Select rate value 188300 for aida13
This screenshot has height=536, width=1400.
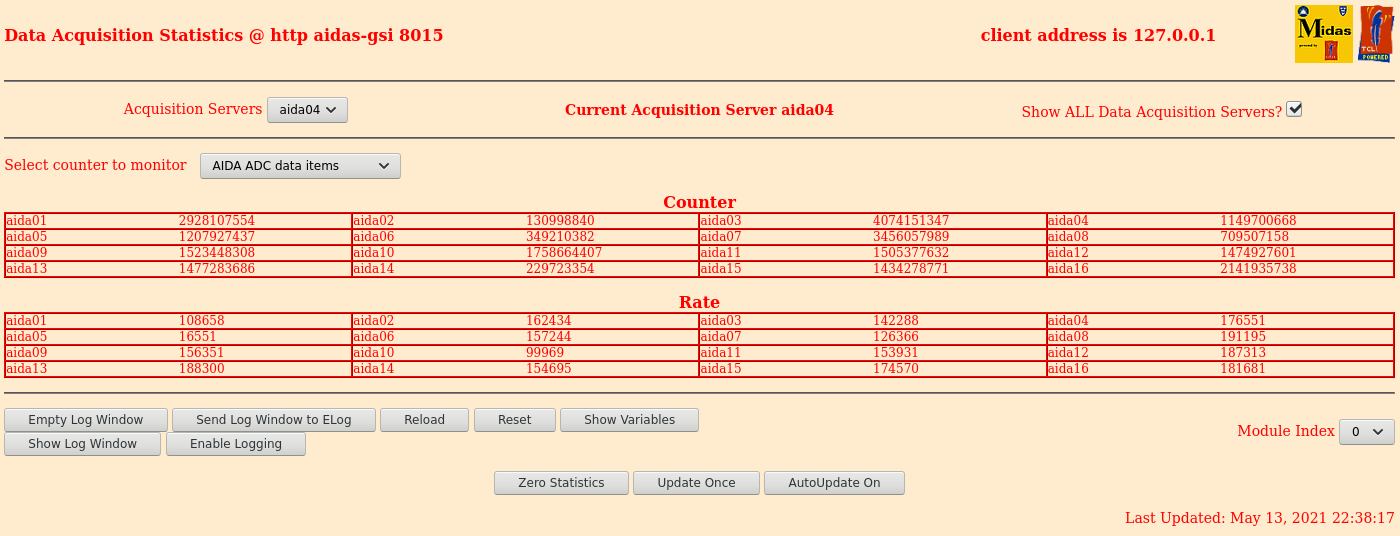[x=202, y=369]
